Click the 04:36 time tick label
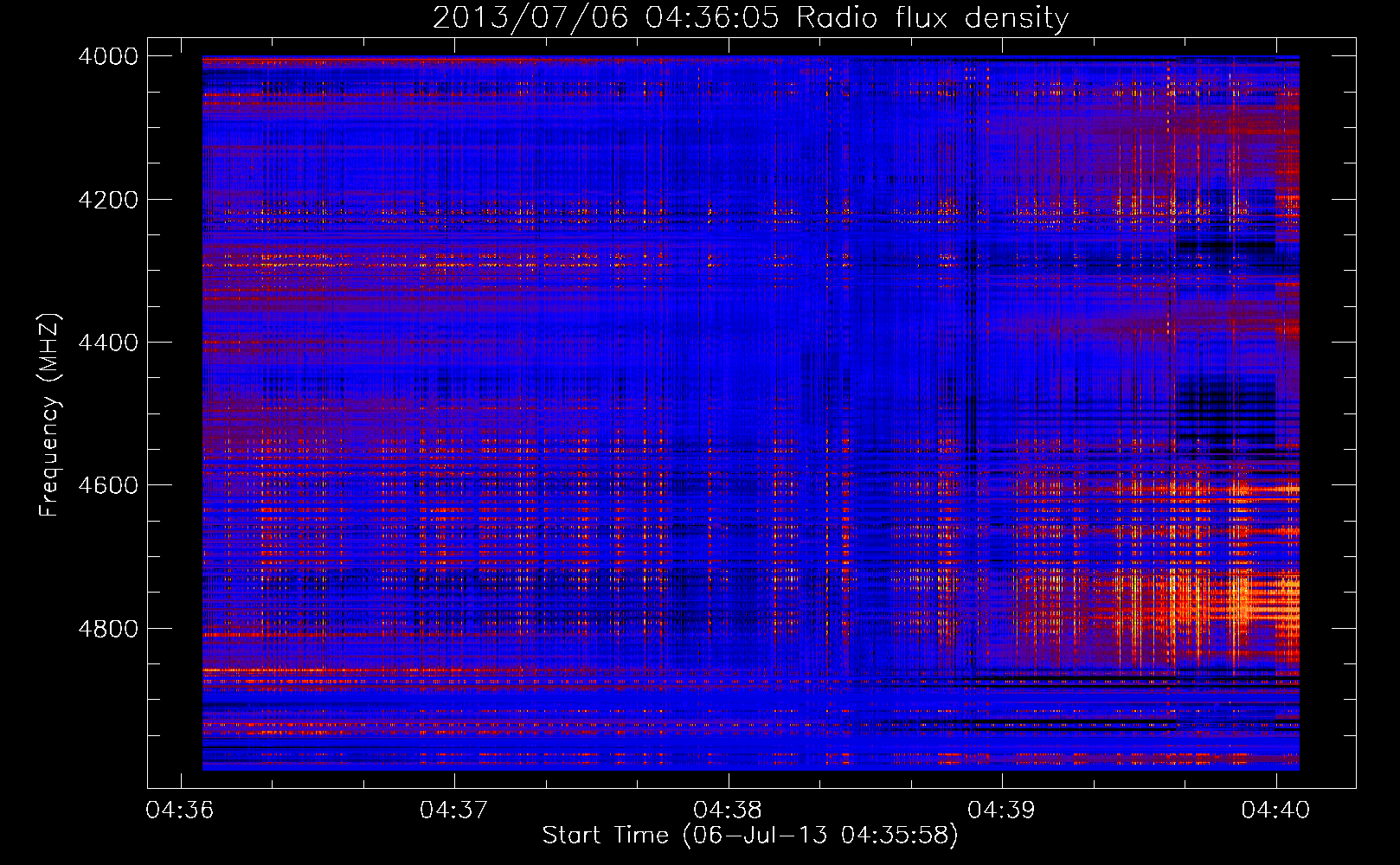Viewport: 1400px width, 865px height. (x=180, y=810)
